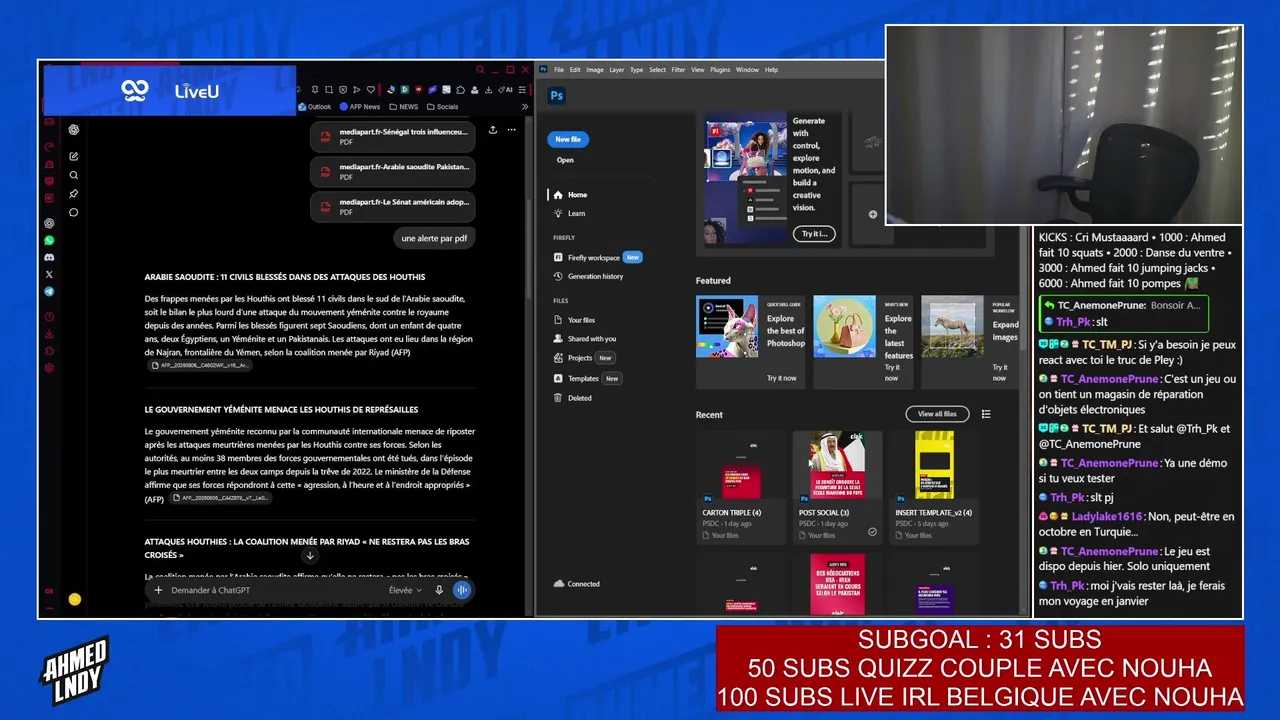
Task: Click the Photoshop Ps home logo
Action: tap(559, 96)
